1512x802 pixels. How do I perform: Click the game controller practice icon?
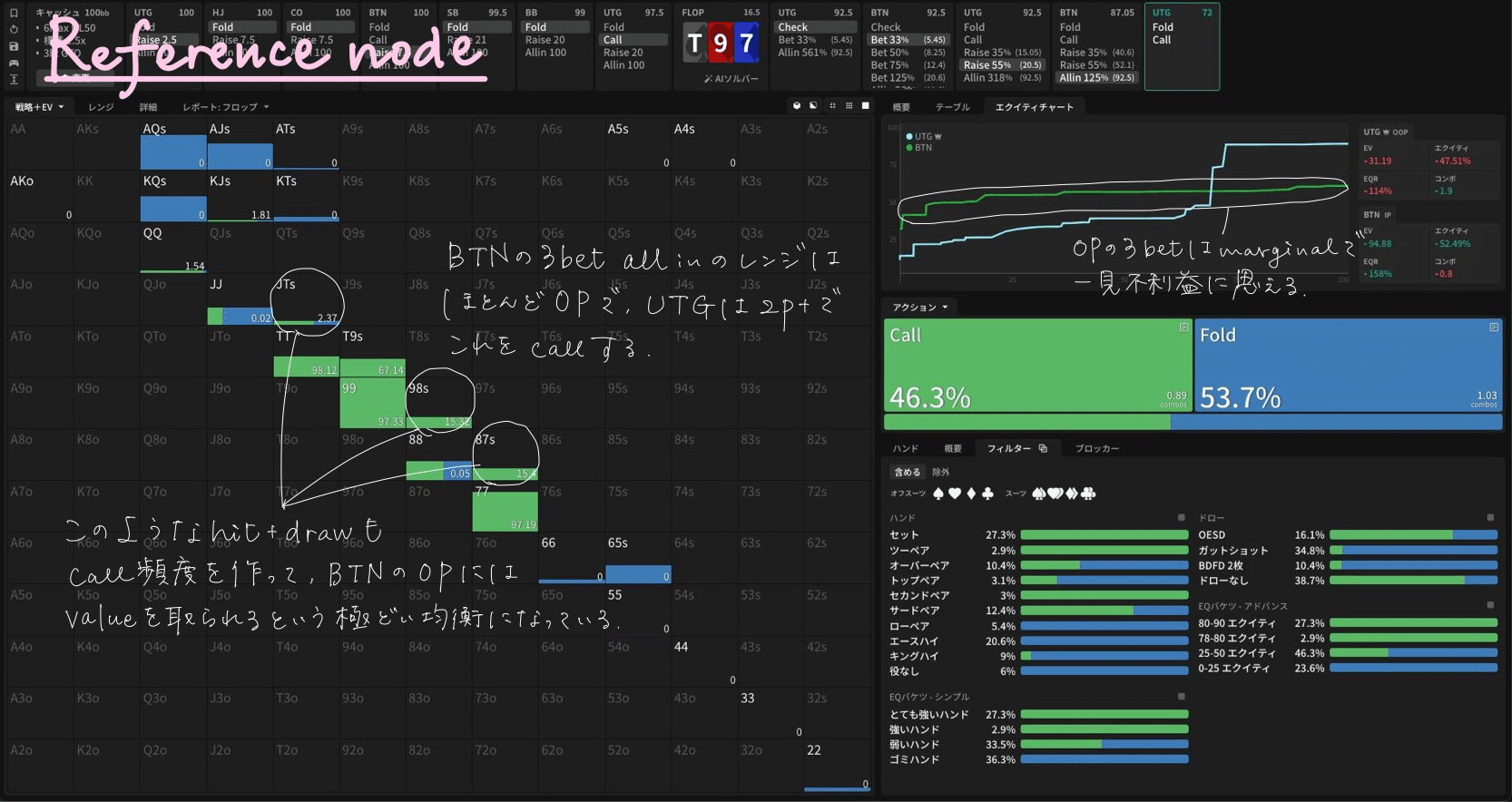coord(14,63)
